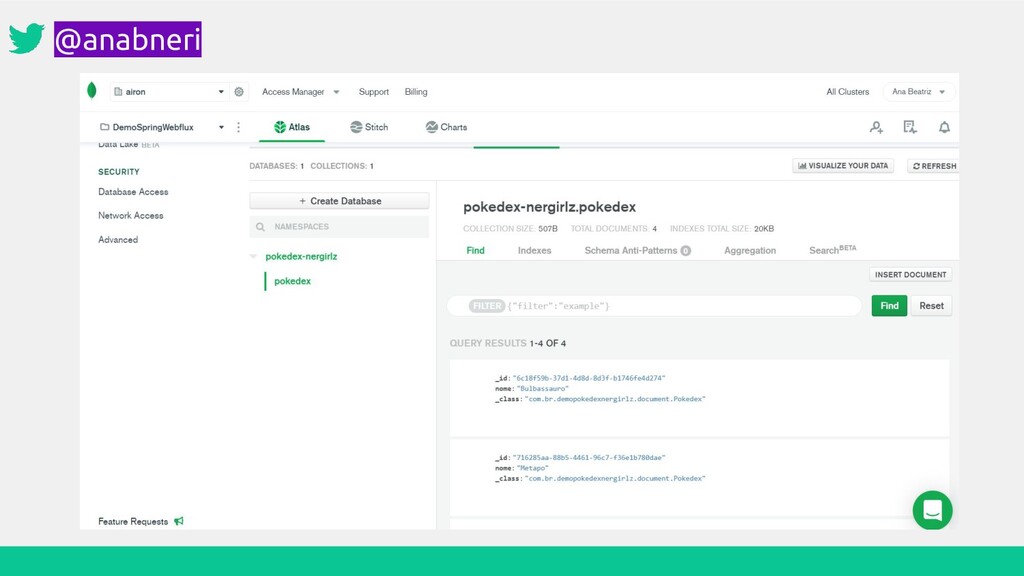The image size is (1024, 576).
Task: Switch to the Charts tab
Action: tap(446, 127)
